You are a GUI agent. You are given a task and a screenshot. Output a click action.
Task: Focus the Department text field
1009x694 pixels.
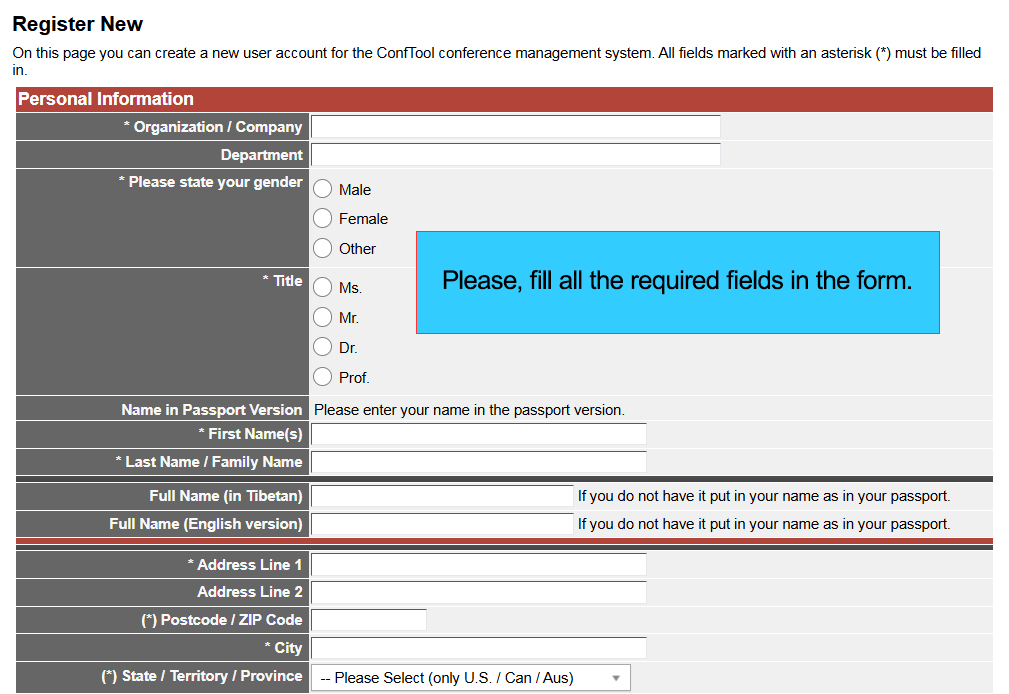(515, 155)
